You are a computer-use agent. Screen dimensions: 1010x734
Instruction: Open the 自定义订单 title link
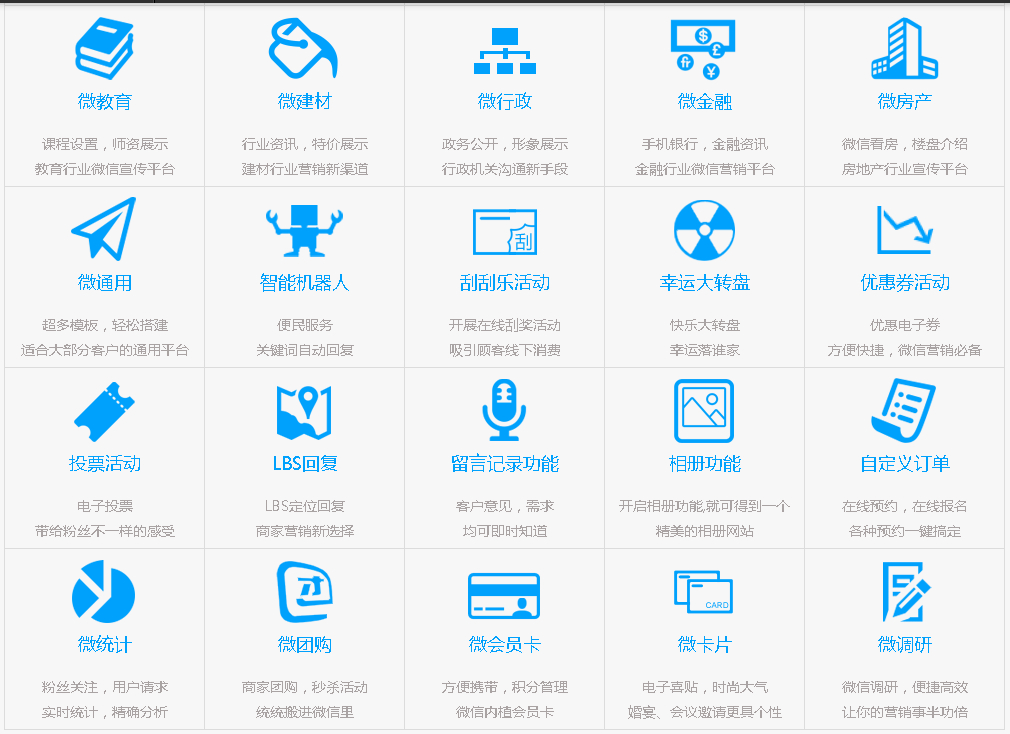[904, 464]
